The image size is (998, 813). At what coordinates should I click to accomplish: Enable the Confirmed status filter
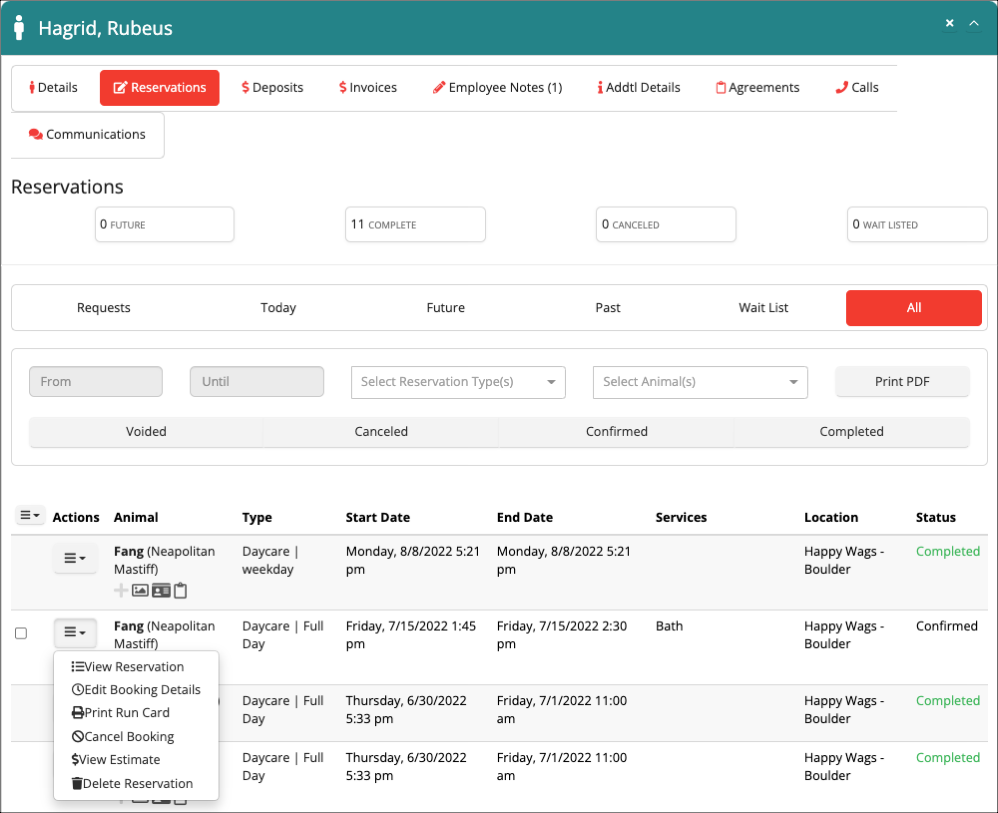[x=616, y=431]
